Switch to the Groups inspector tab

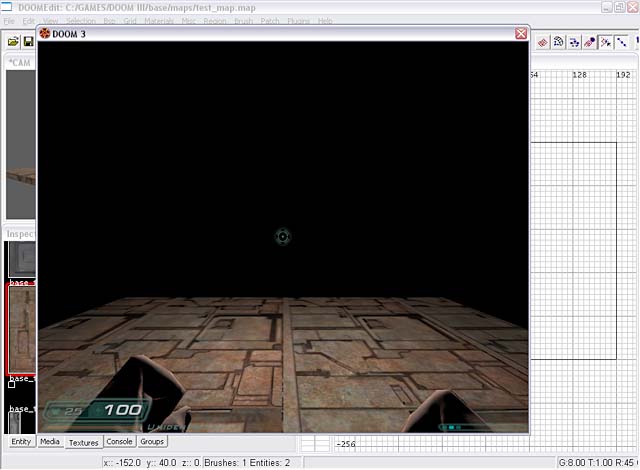(152, 441)
